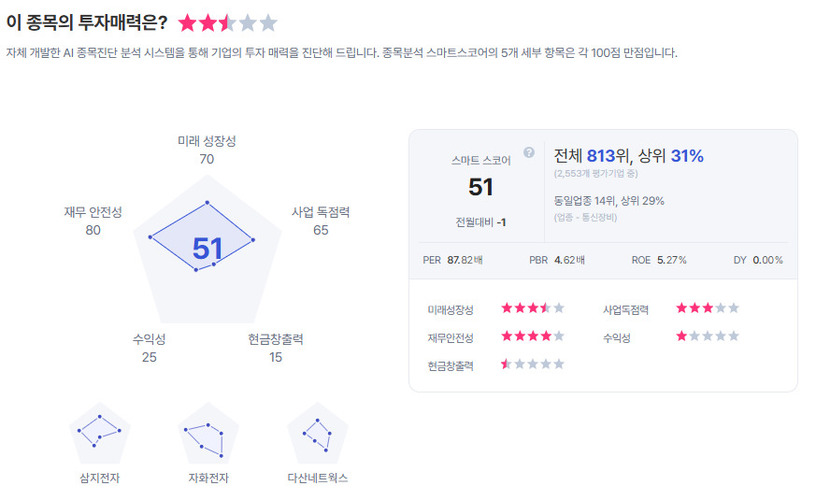
Task: Click the 다산네트웍스 pentagon chart thumbnail
Action: click(x=317, y=433)
